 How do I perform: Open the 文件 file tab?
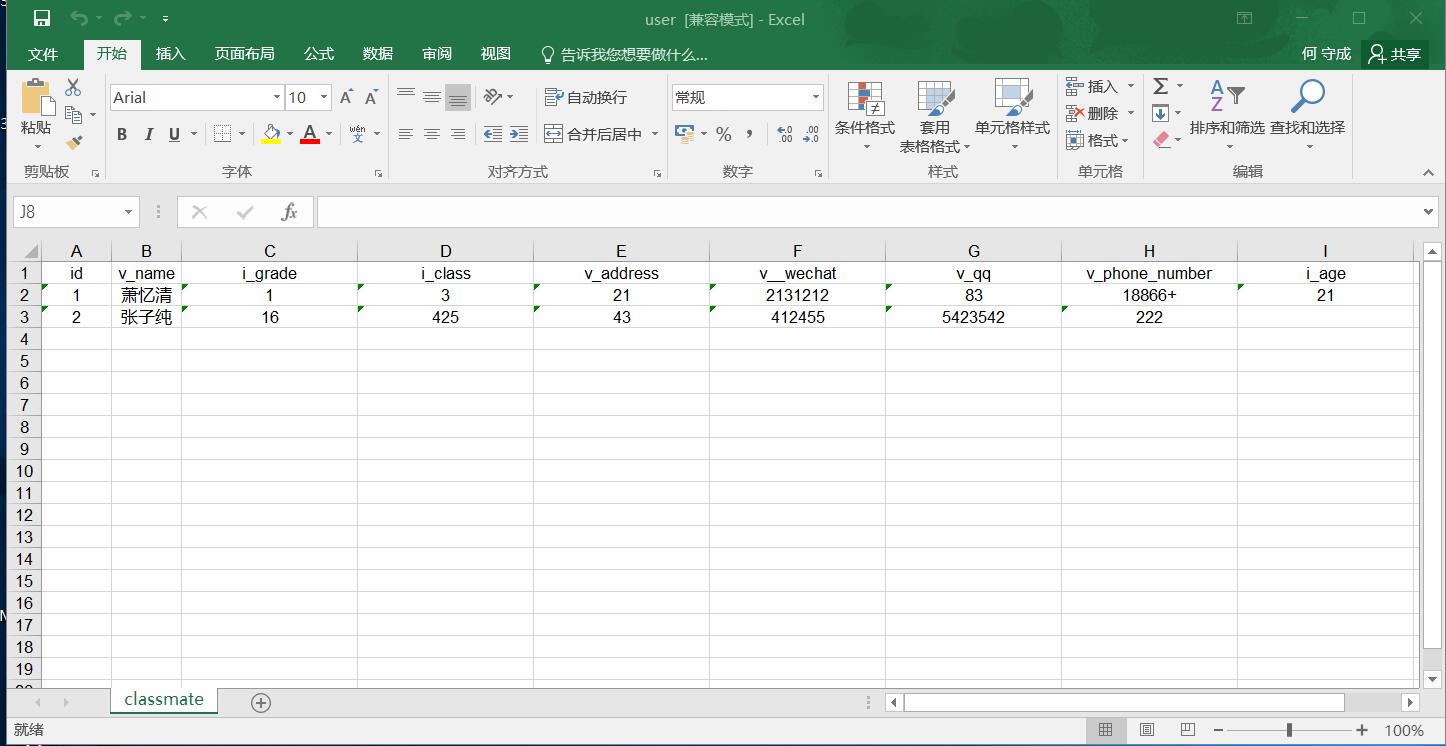click(43, 54)
